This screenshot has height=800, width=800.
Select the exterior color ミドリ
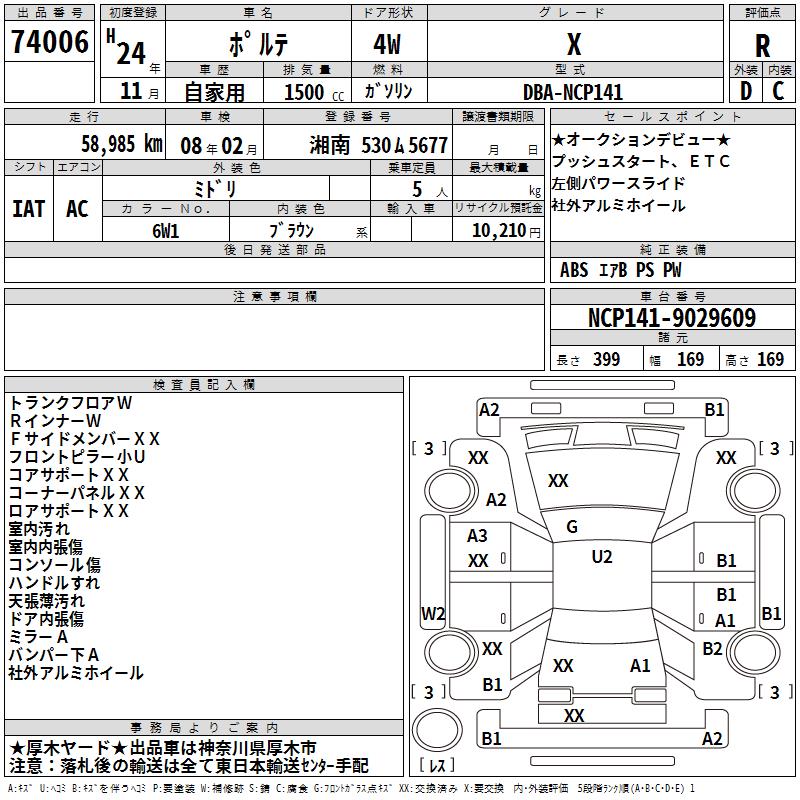point(215,189)
